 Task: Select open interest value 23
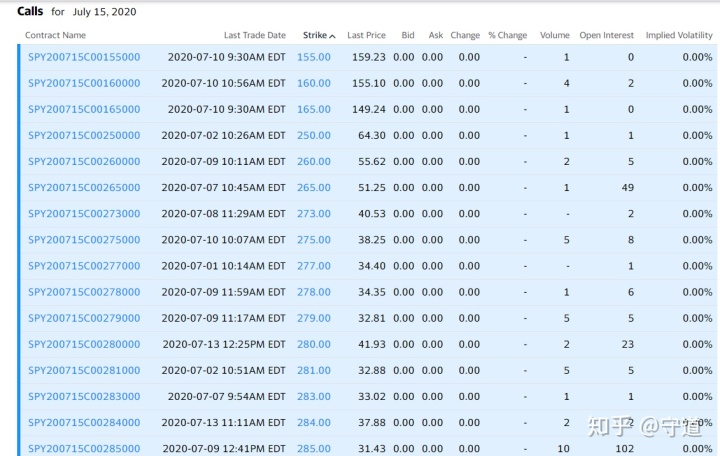pyautogui.click(x=628, y=344)
